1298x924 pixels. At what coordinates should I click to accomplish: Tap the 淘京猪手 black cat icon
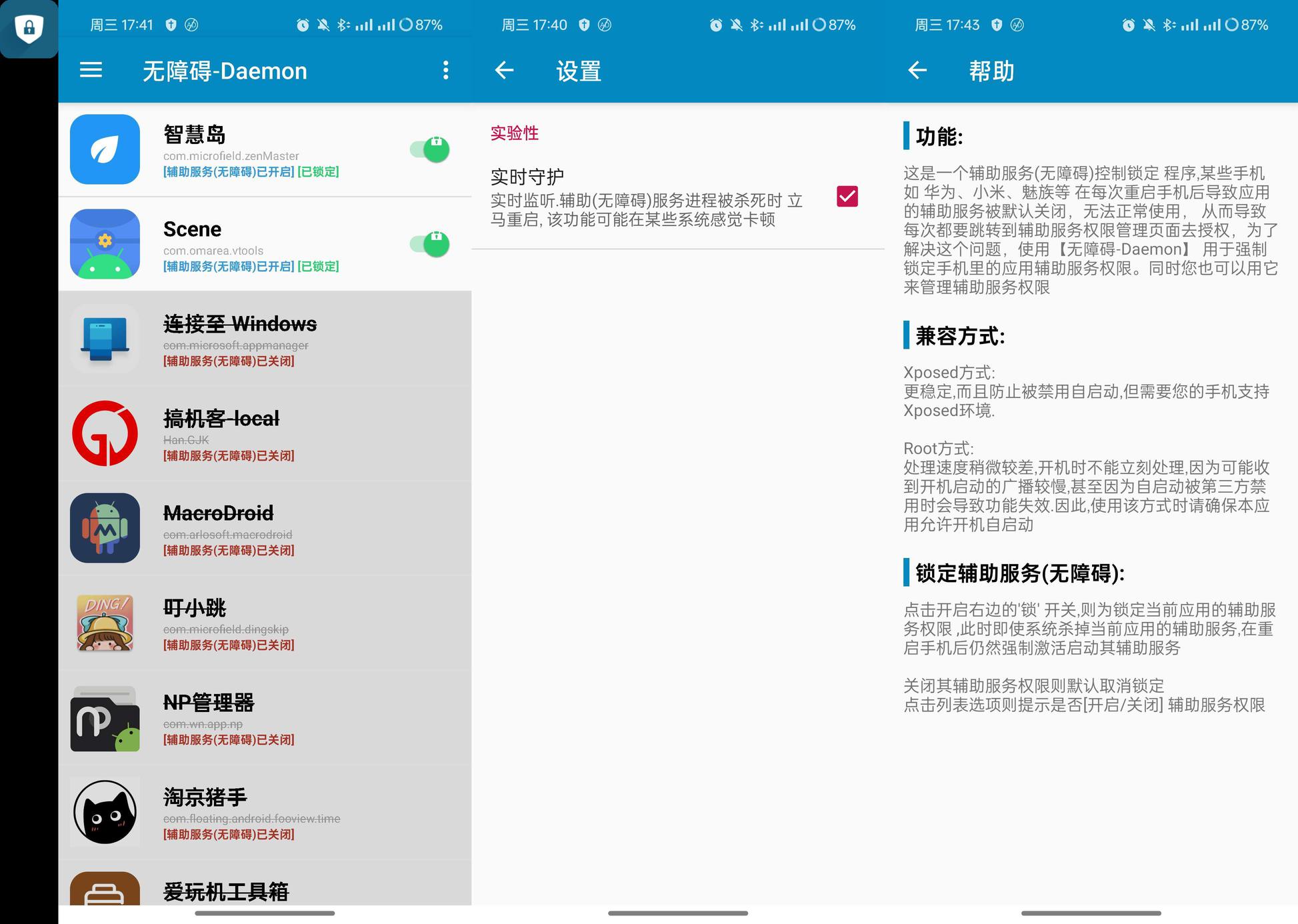pos(105,812)
